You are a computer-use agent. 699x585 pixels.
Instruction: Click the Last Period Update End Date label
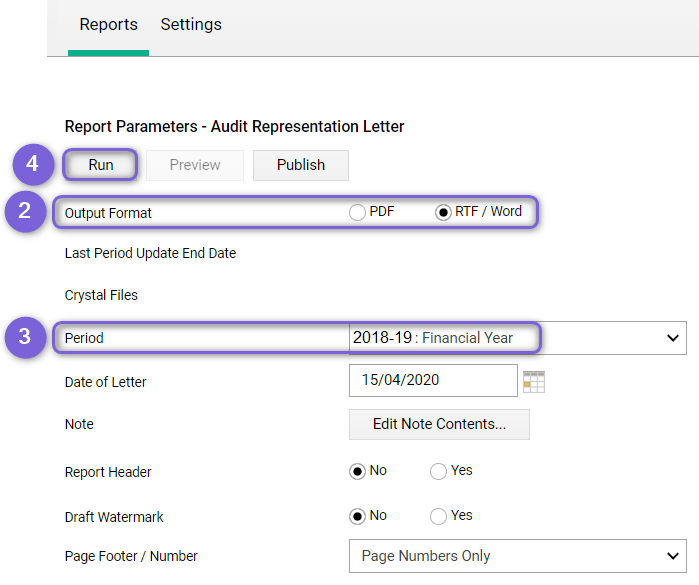150,253
